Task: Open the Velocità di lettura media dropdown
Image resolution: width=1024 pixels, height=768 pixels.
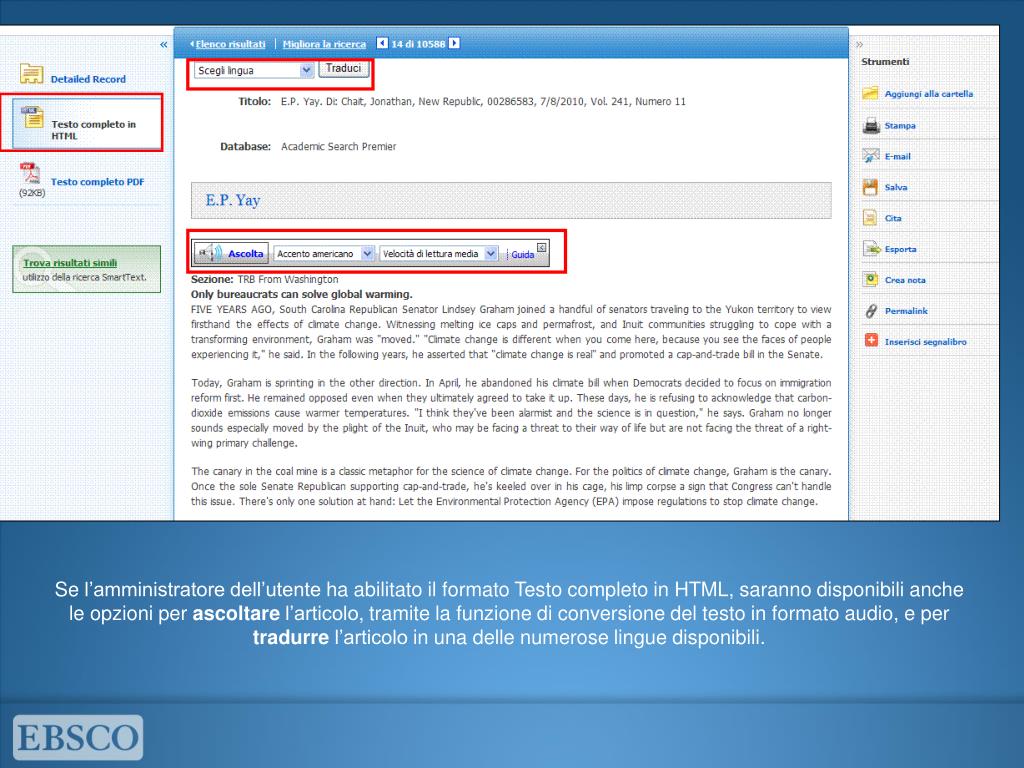Action: coord(438,253)
